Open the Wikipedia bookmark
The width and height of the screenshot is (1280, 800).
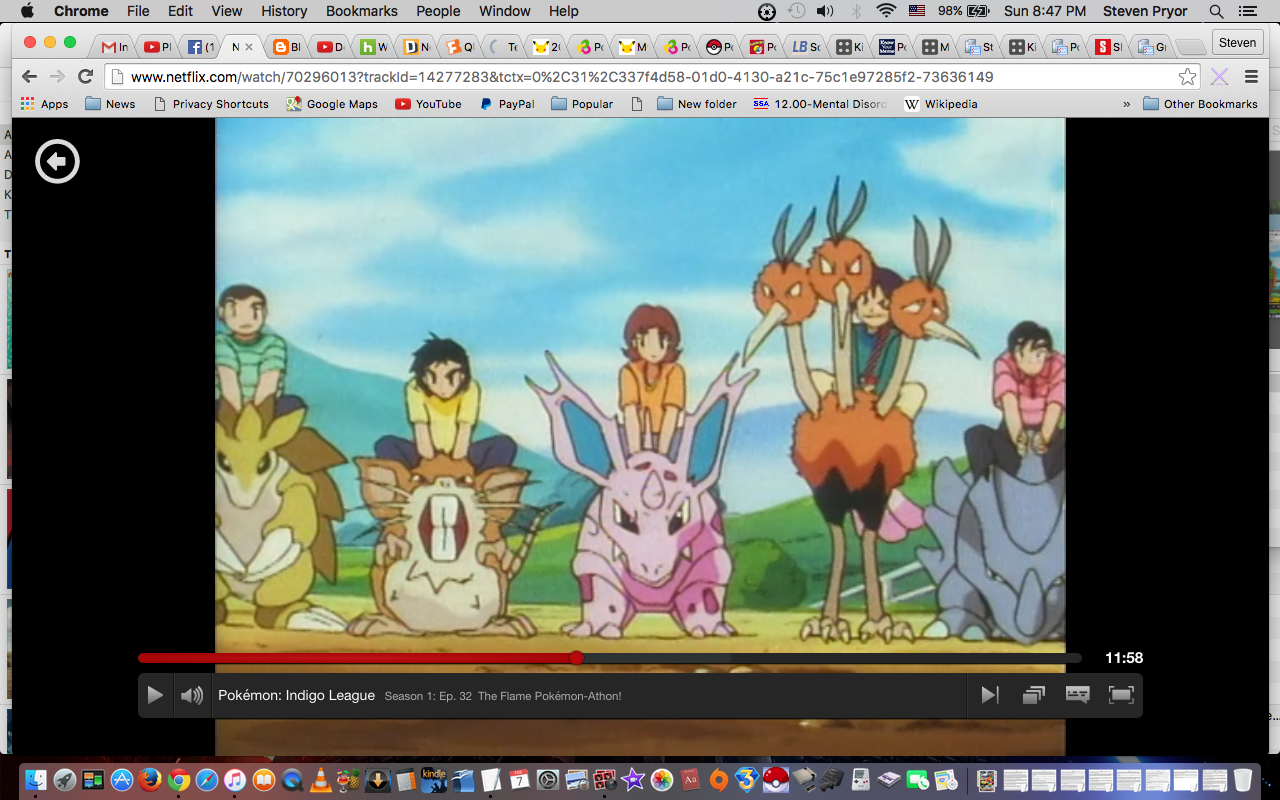[x=941, y=104]
